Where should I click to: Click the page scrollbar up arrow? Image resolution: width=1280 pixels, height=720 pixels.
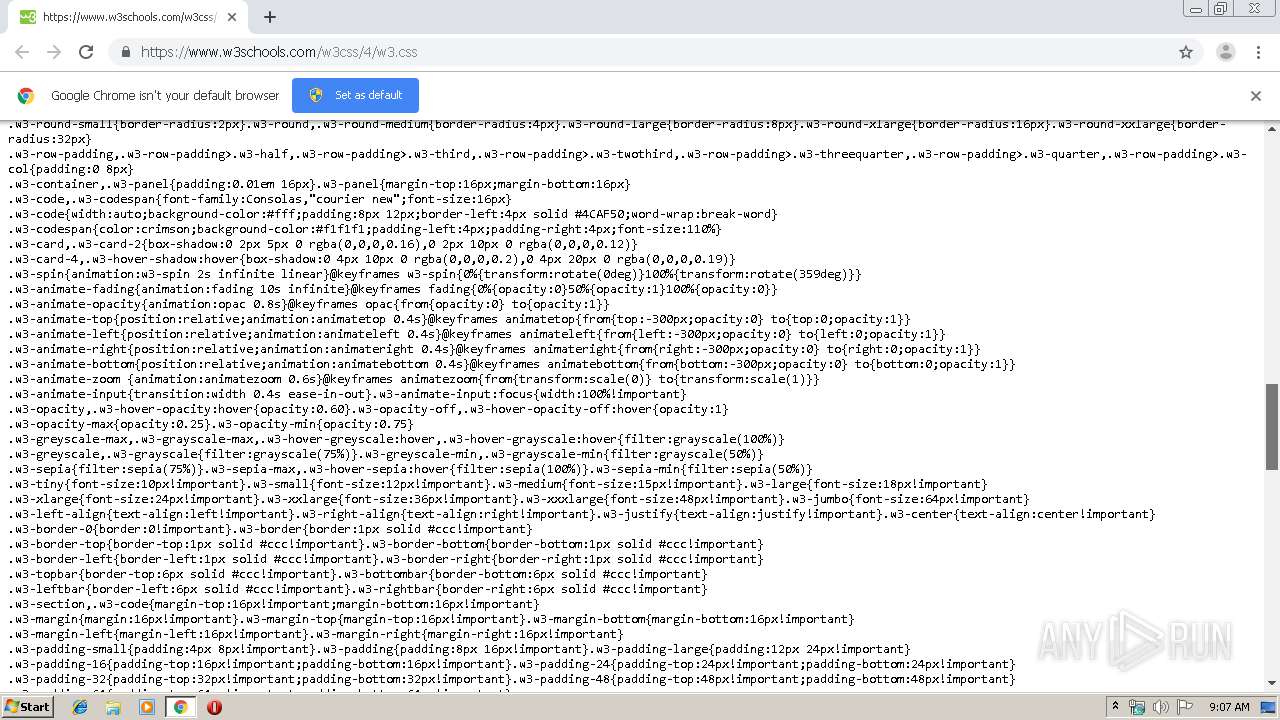pos(1272,127)
